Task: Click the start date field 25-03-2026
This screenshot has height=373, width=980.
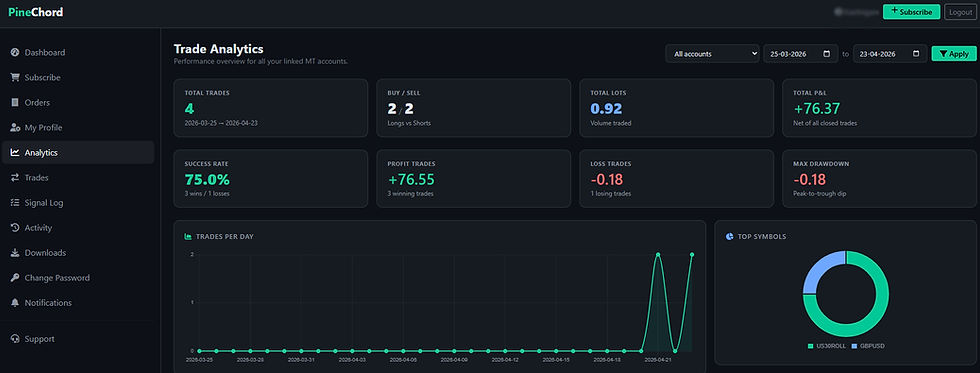Action: tap(801, 54)
